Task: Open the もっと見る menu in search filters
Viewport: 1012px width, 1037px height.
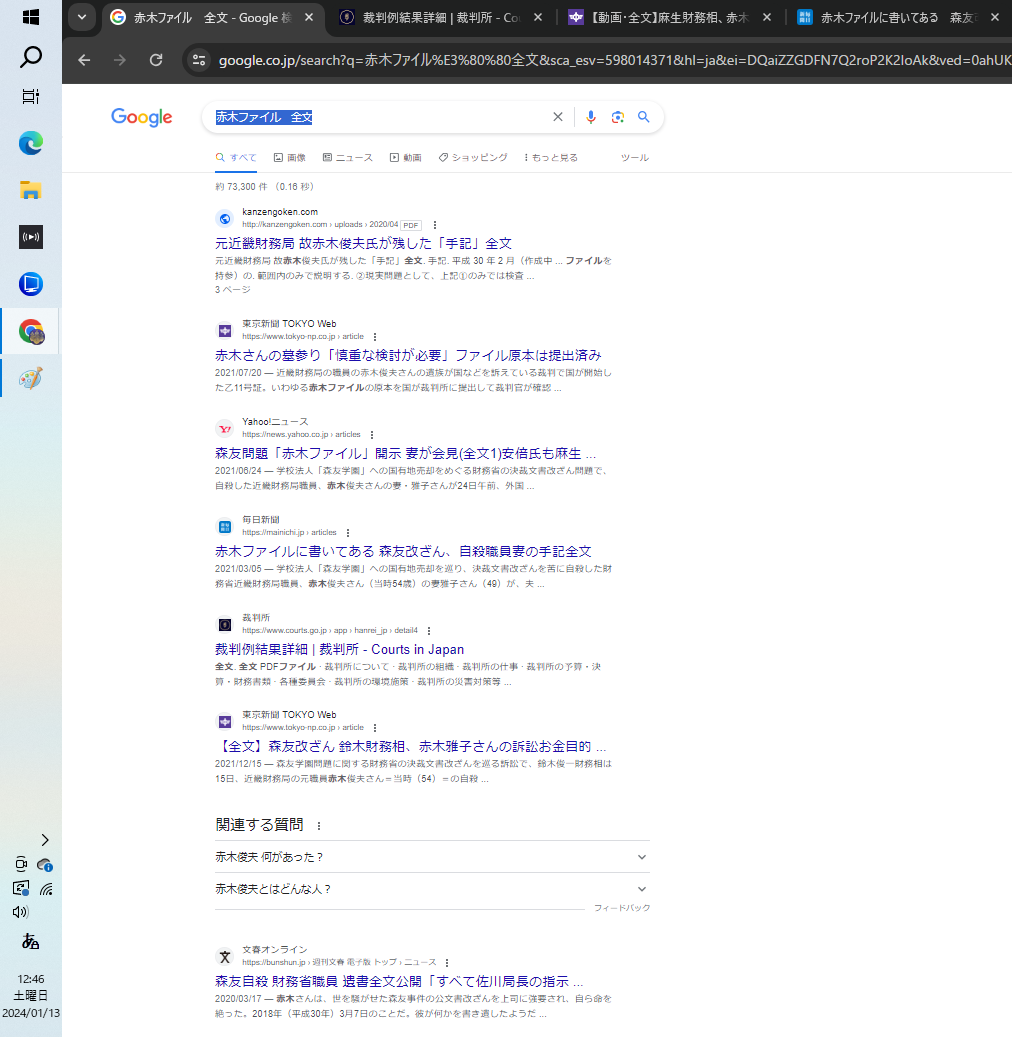Action: click(x=550, y=157)
